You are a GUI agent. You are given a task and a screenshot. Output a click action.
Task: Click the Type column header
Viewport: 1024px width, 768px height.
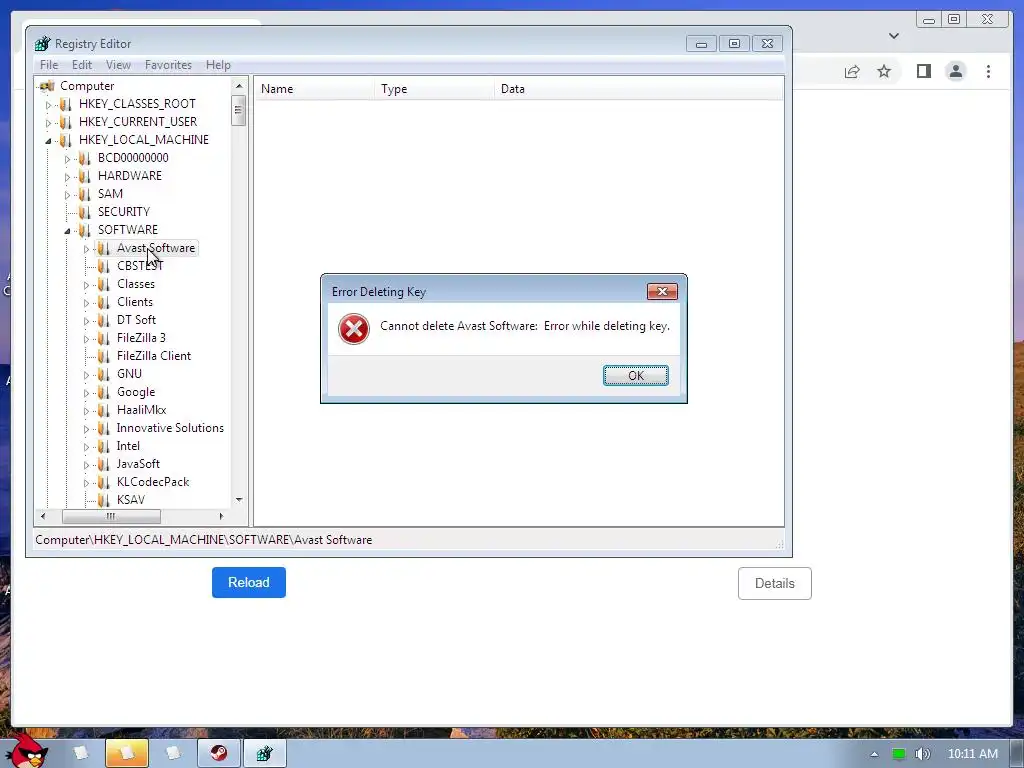pyautogui.click(x=435, y=89)
